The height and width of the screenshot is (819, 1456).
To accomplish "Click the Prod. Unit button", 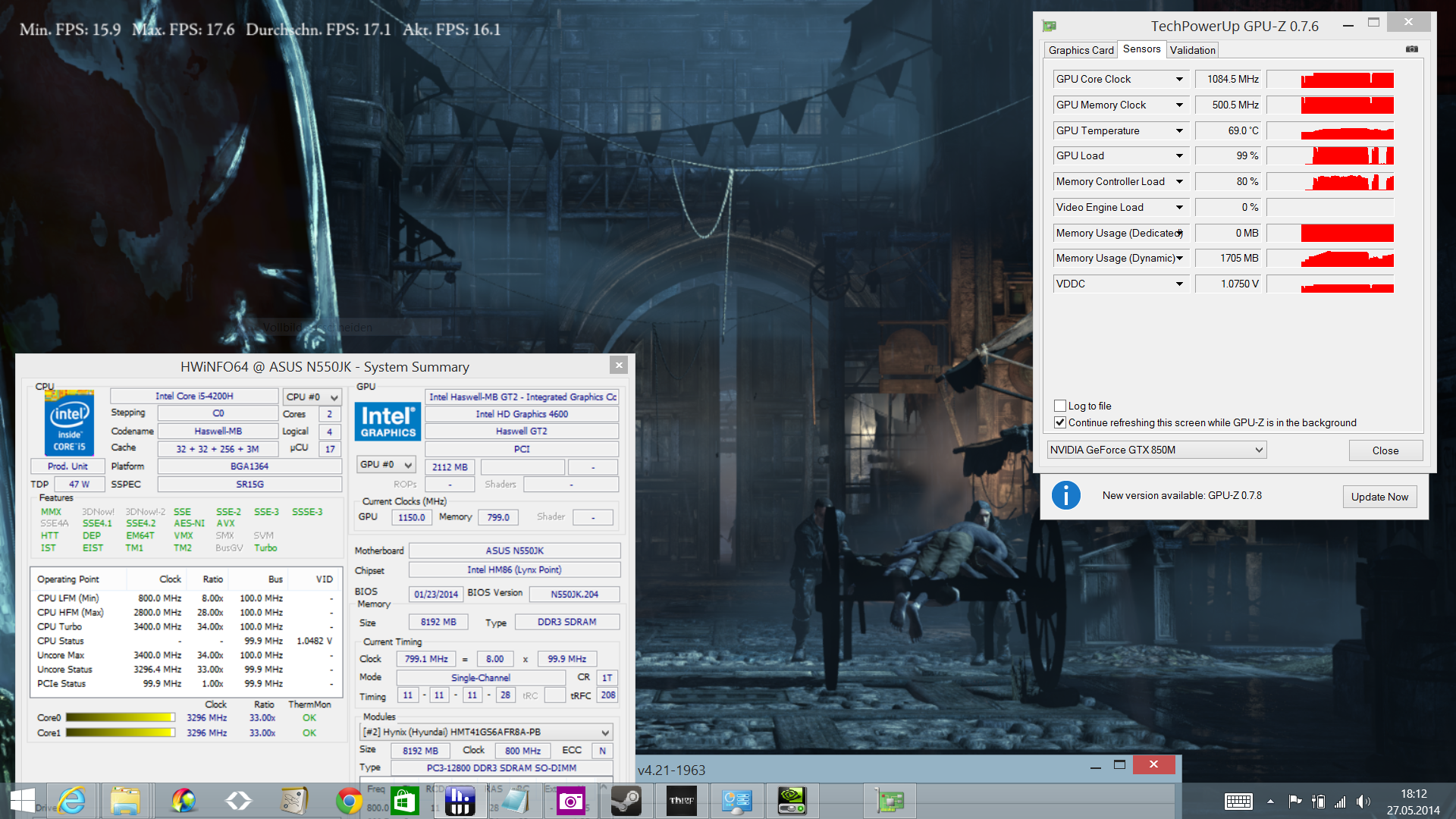I will 67,466.
